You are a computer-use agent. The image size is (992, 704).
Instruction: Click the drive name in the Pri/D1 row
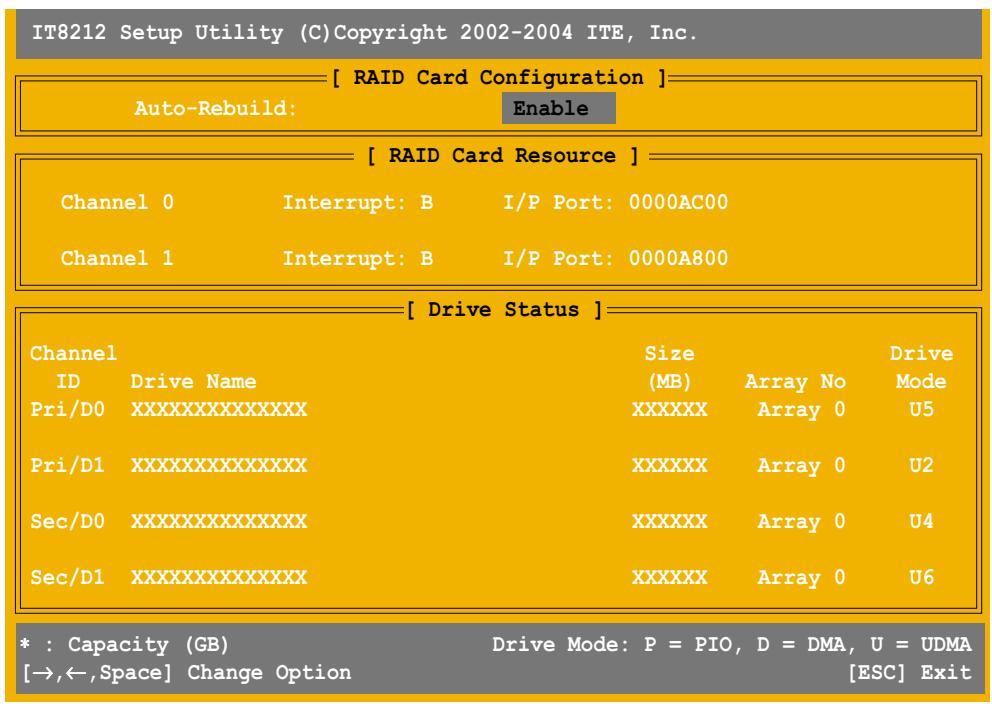219,466
